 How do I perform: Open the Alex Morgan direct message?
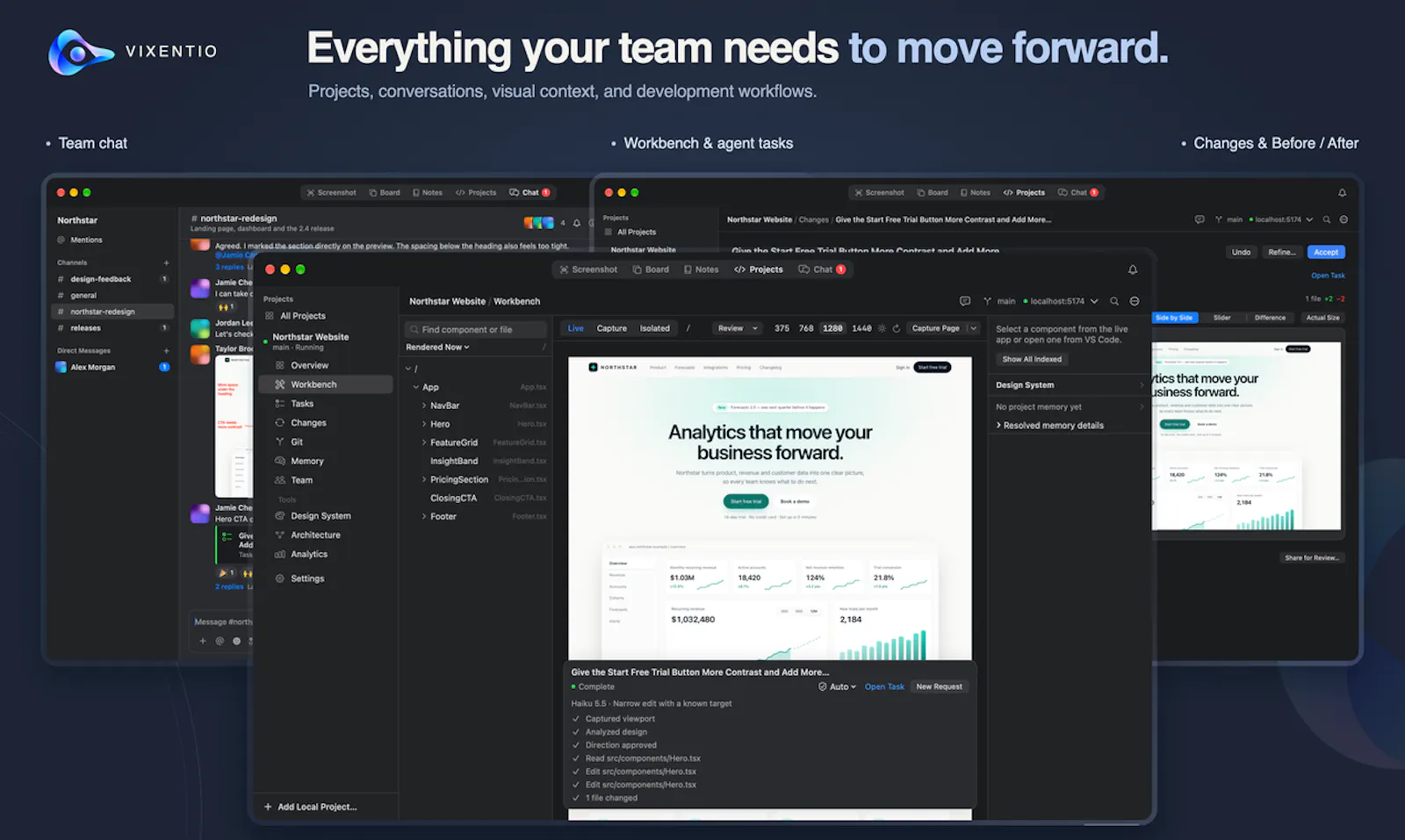point(112,367)
